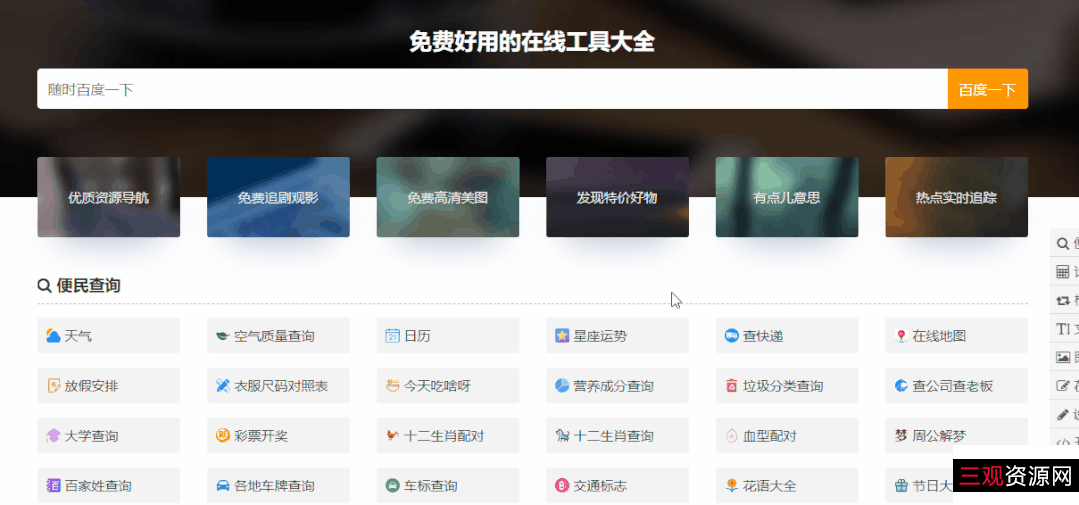
Task: Select the 热点实时追踪 banner card
Action: [956, 197]
